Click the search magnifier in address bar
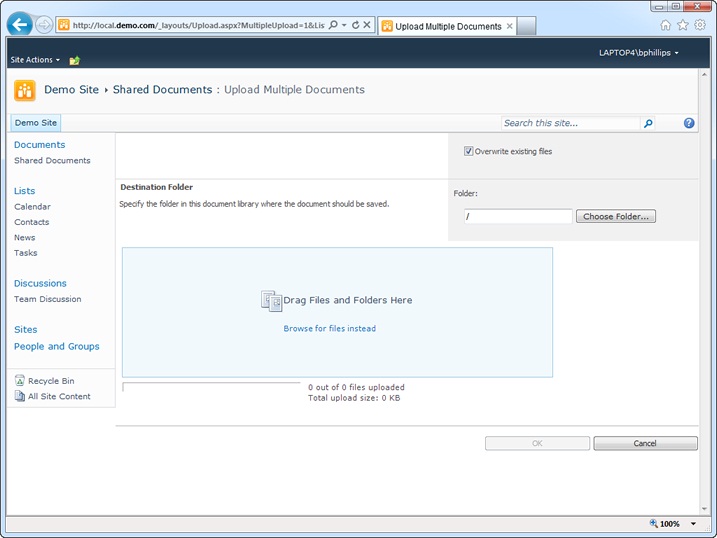This screenshot has height=538, width=717. point(333,25)
